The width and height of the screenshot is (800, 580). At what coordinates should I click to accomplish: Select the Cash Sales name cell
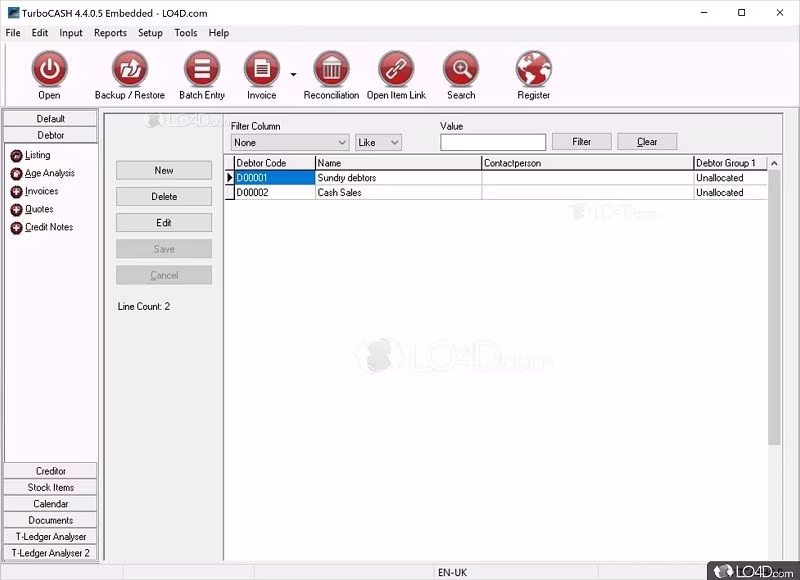tap(398, 192)
